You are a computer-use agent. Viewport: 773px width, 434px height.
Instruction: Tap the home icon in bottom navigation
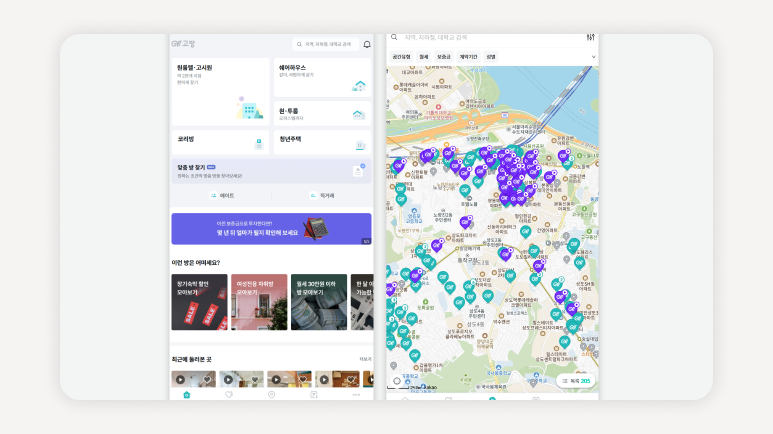point(186,395)
